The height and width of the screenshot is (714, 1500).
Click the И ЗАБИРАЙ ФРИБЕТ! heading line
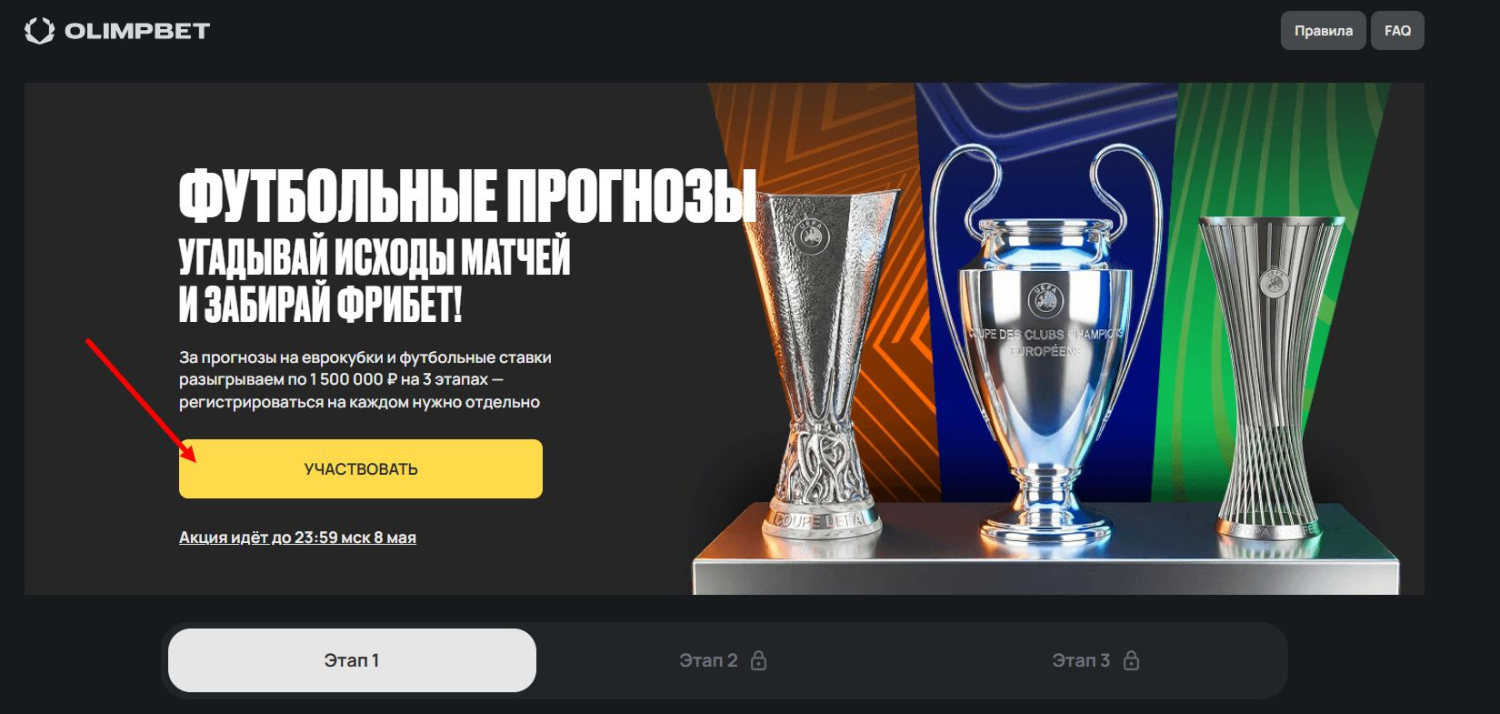click(x=320, y=306)
